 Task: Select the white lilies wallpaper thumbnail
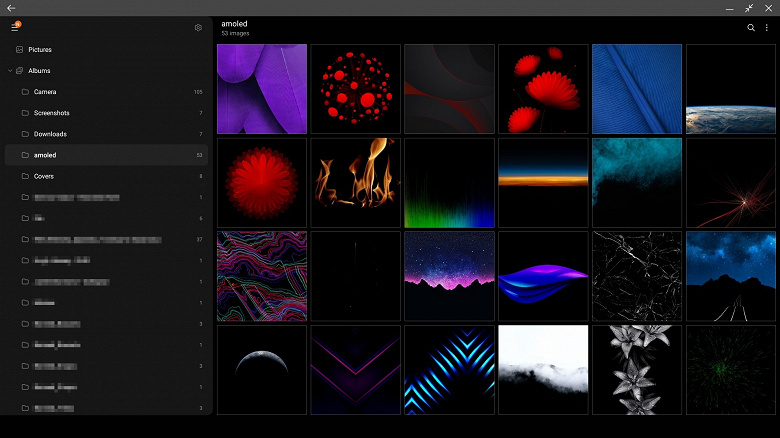tap(637, 369)
